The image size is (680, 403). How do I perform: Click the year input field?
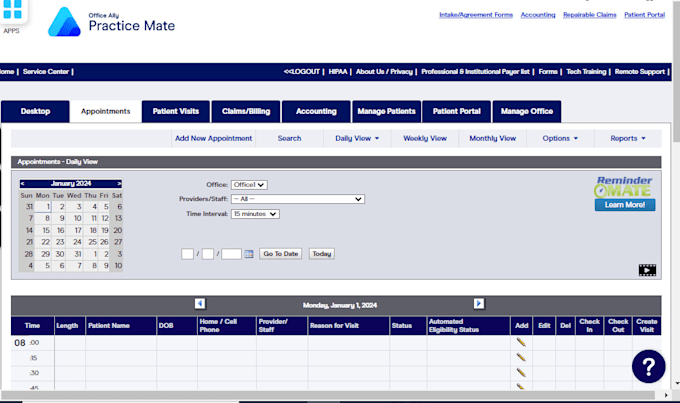(232, 254)
